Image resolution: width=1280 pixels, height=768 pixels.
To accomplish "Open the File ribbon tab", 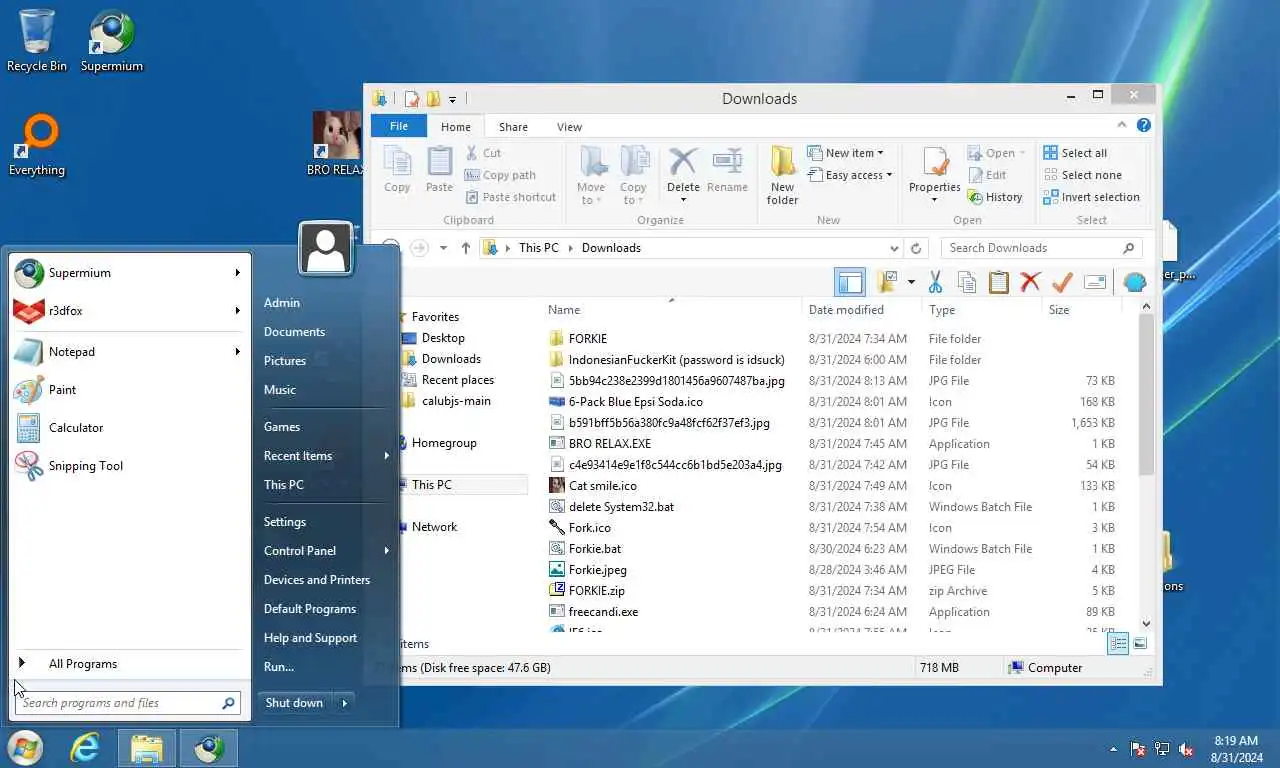I will [x=398, y=126].
